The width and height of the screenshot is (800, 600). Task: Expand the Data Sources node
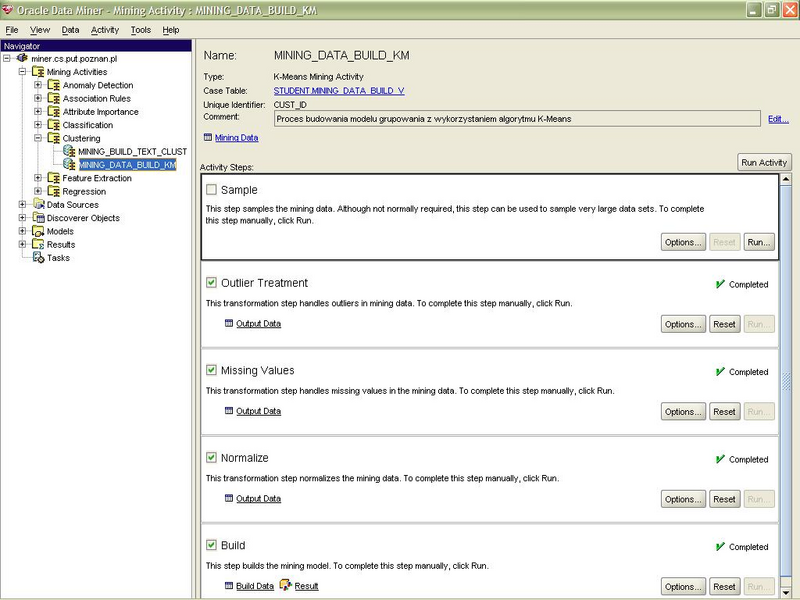pos(22,204)
